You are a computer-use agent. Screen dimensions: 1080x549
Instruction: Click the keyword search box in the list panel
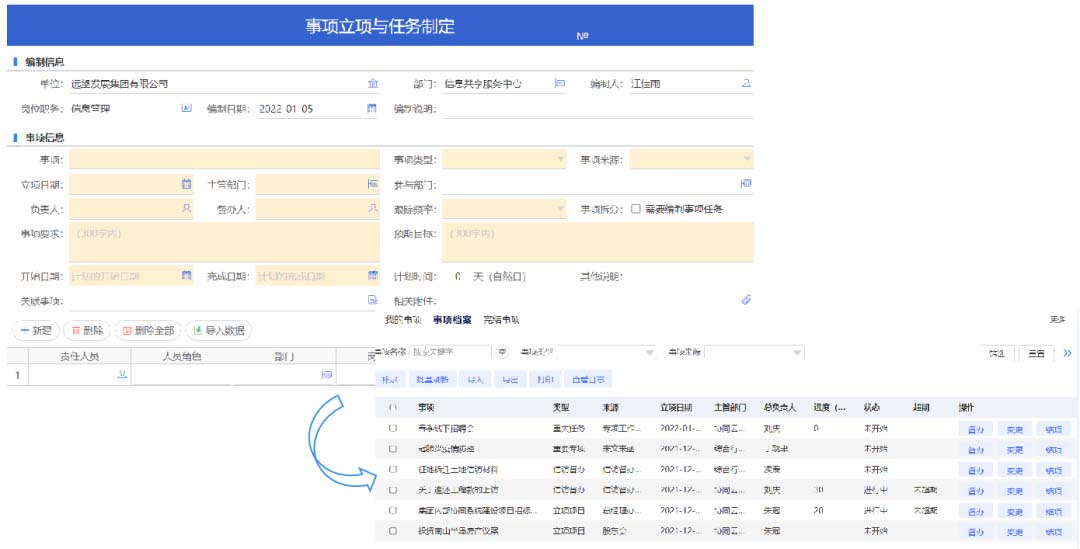coord(450,353)
